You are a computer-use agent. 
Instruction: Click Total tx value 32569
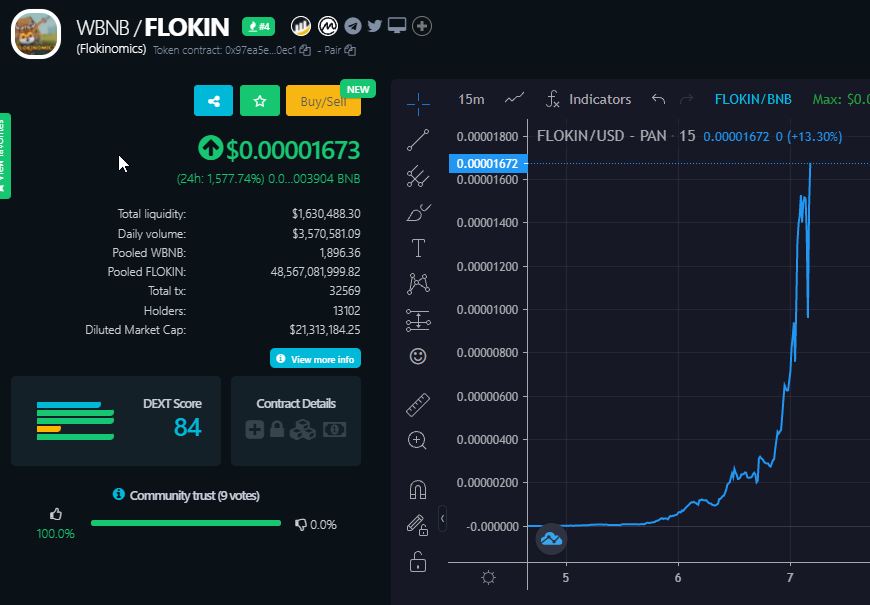tap(345, 291)
